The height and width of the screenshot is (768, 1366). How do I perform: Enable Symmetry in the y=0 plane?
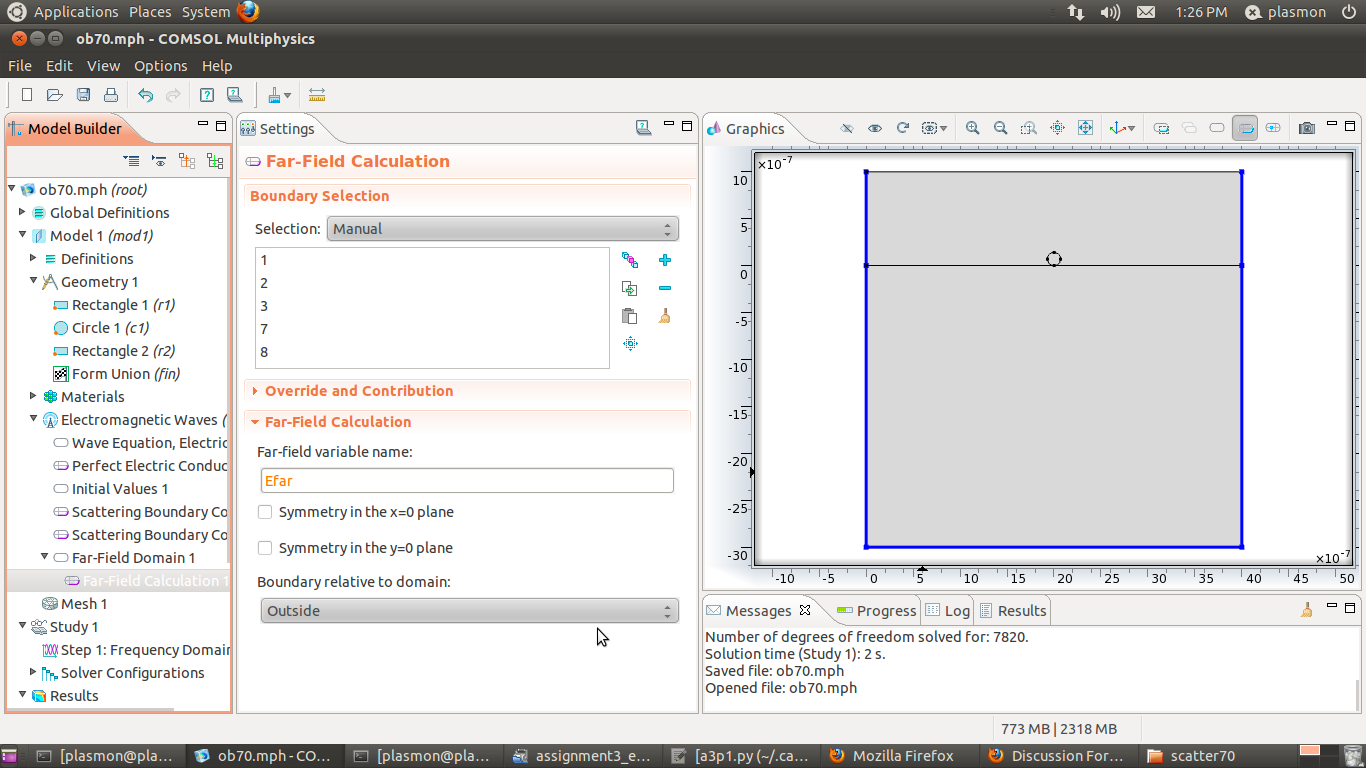click(266, 548)
